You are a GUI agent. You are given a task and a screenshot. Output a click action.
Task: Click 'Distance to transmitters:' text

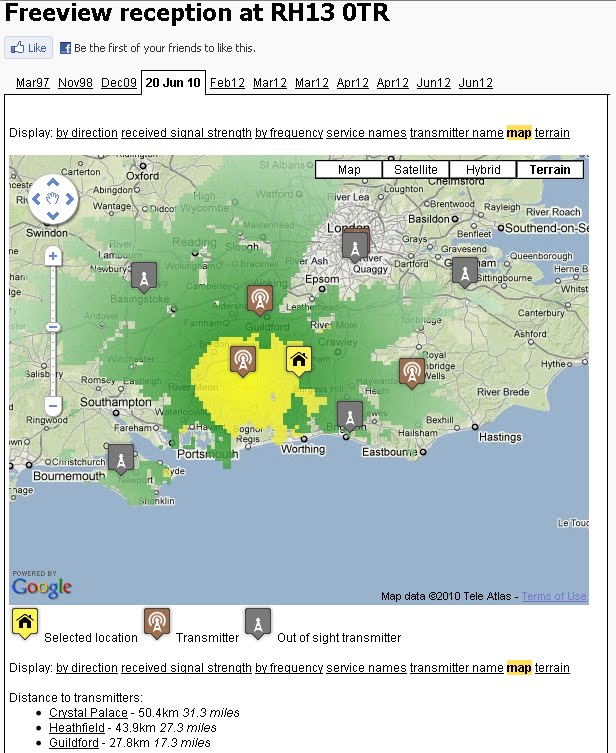pyautogui.click(x=76, y=698)
